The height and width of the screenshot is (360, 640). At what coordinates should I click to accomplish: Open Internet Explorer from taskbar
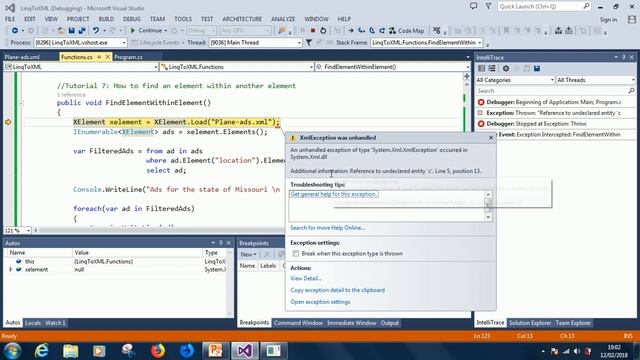pos(41,351)
